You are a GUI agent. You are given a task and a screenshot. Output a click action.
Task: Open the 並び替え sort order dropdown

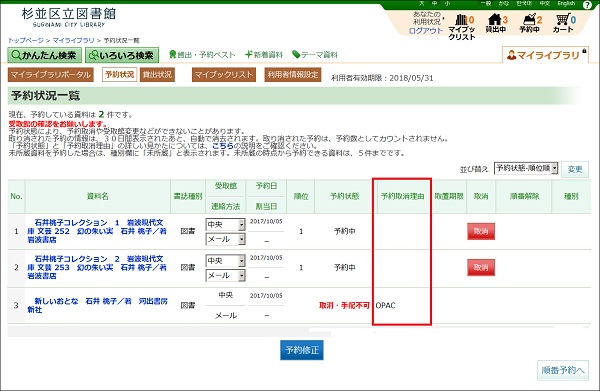(x=526, y=168)
